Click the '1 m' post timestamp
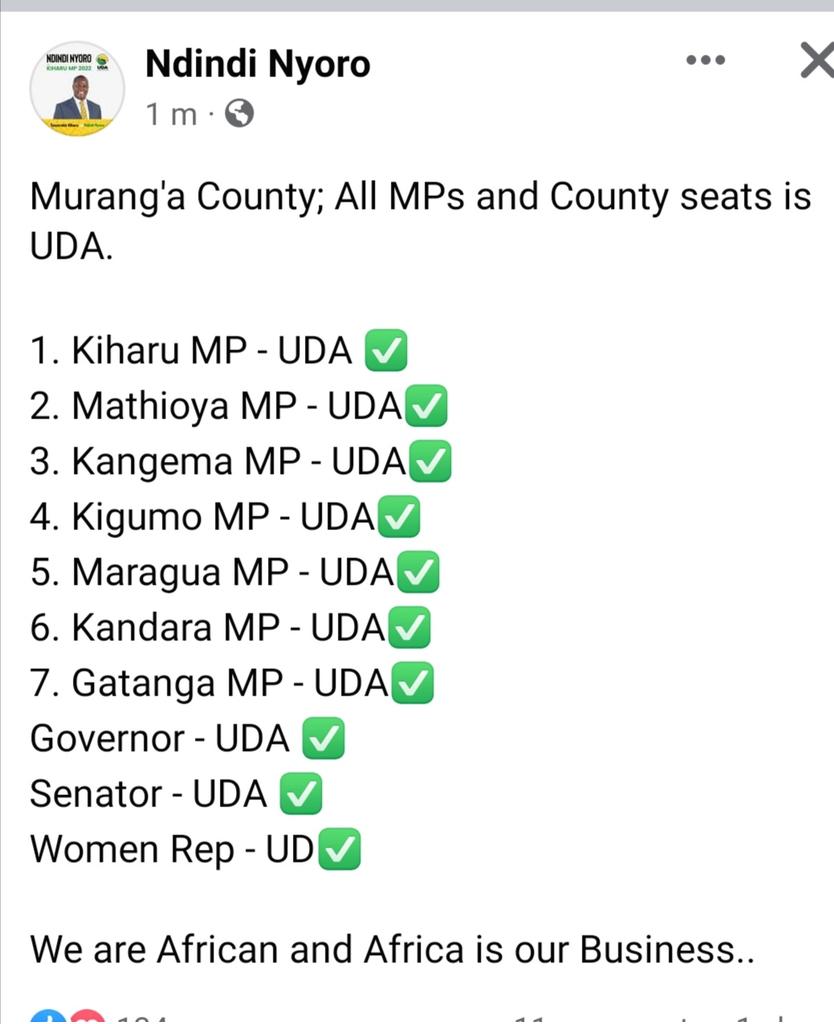Viewport: 834px width, 1024px height. point(171,114)
